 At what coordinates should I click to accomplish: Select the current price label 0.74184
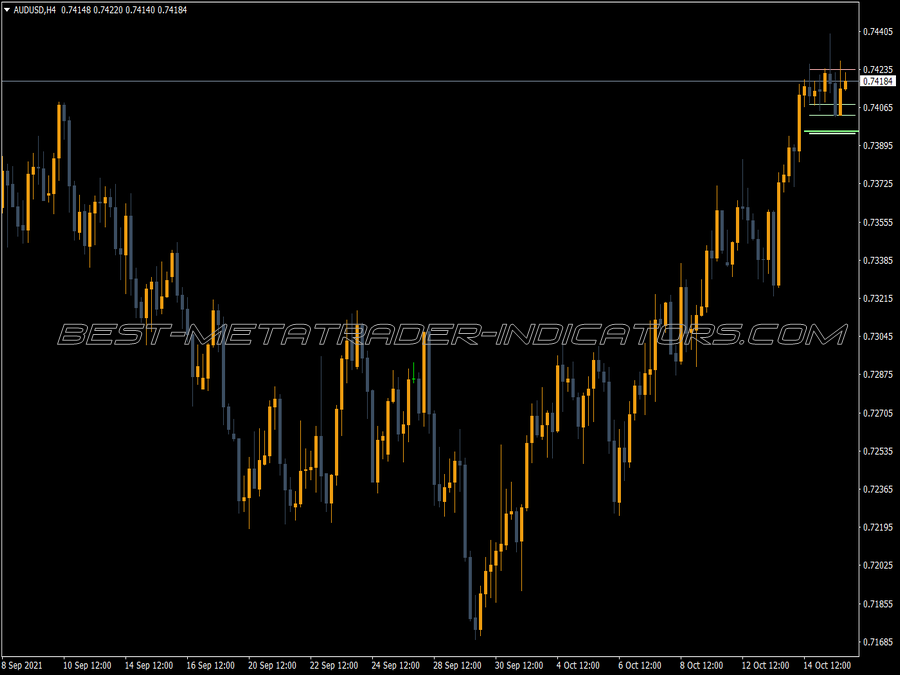878,82
